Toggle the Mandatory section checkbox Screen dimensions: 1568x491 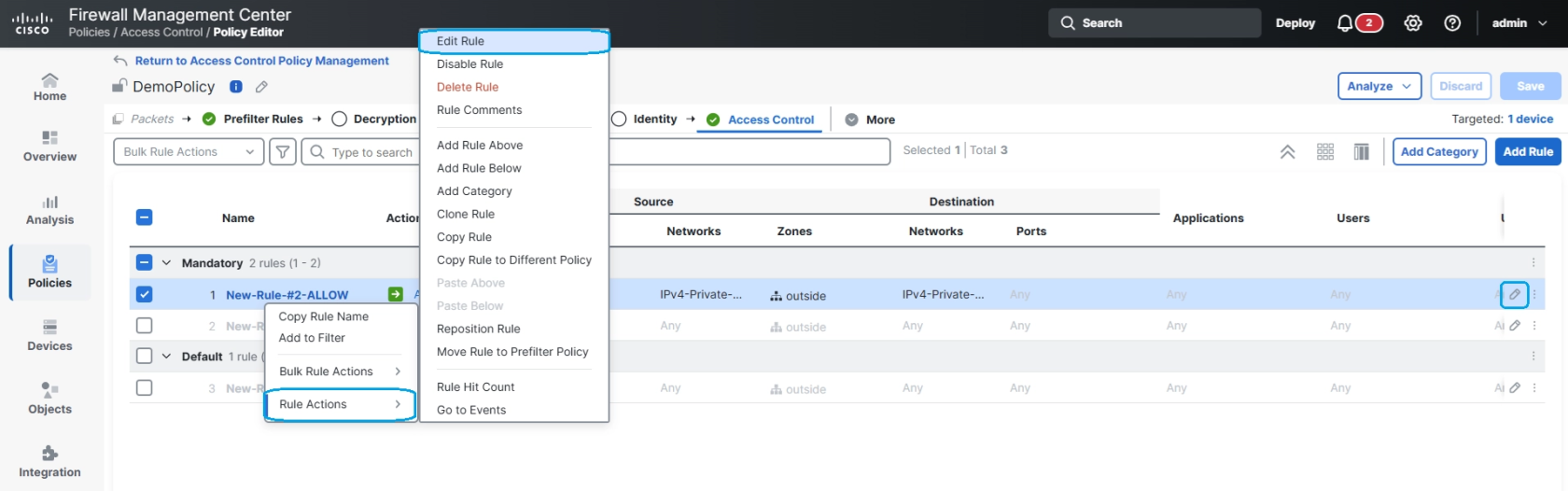[x=144, y=263]
